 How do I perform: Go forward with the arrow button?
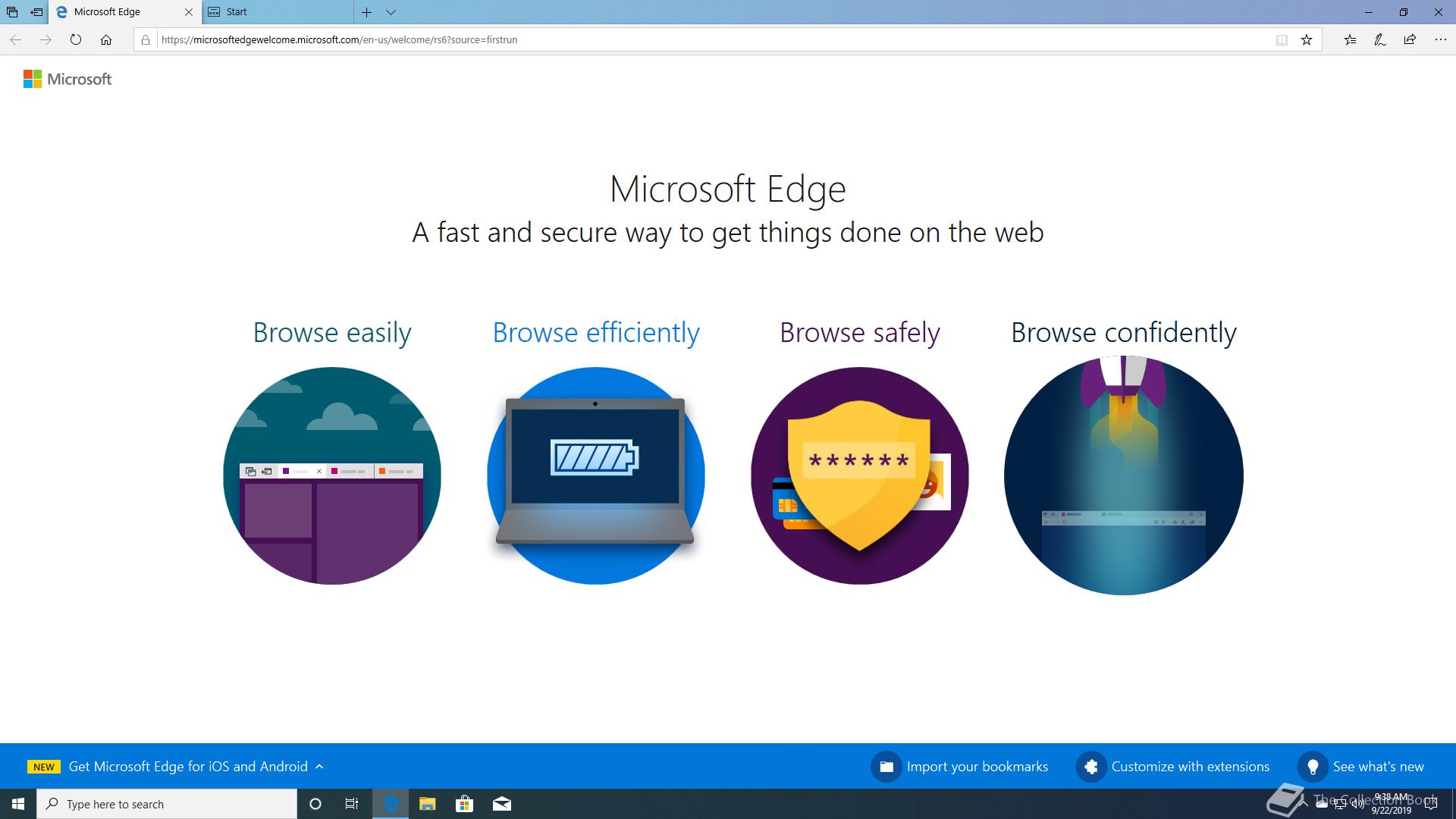[x=46, y=39]
